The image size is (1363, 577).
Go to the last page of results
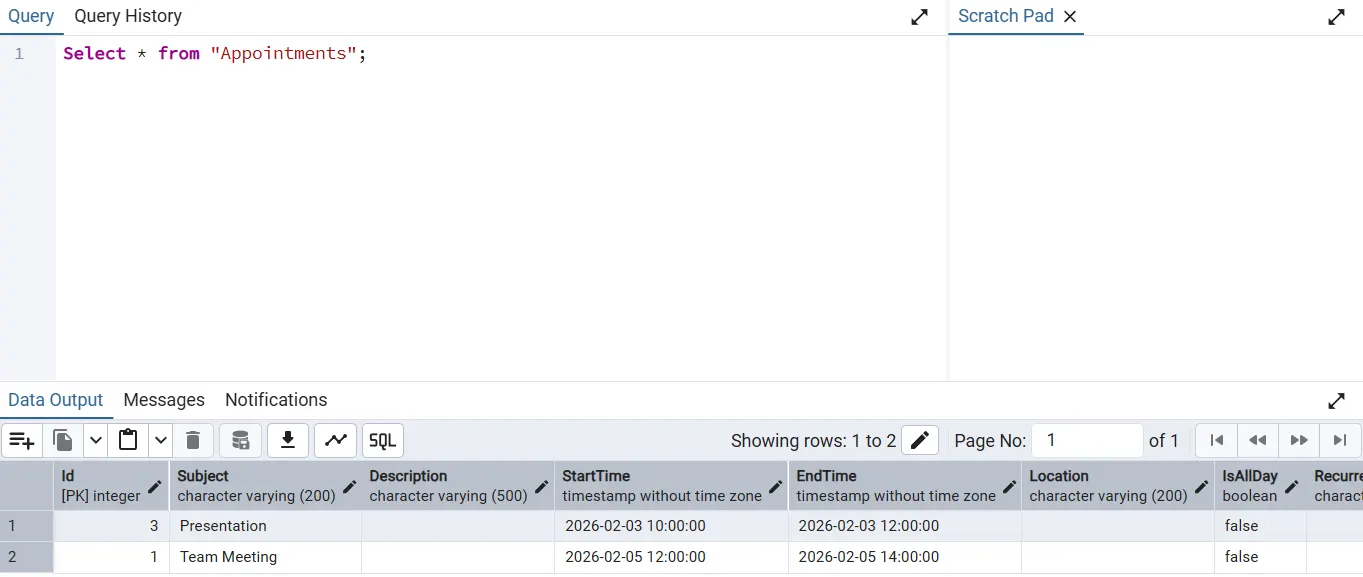coord(1340,440)
